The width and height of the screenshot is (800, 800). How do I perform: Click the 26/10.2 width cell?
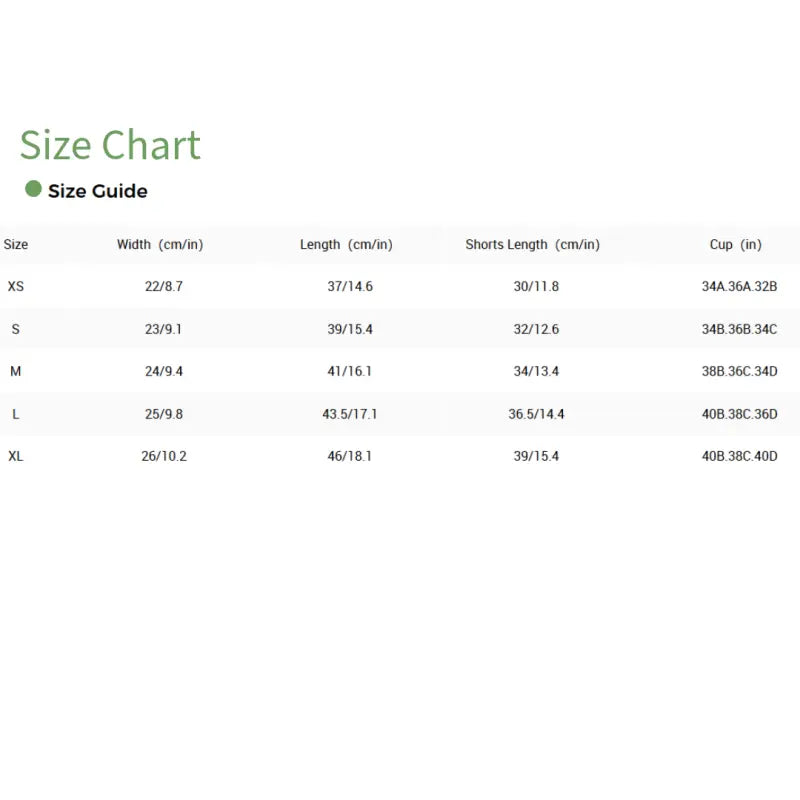point(164,456)
